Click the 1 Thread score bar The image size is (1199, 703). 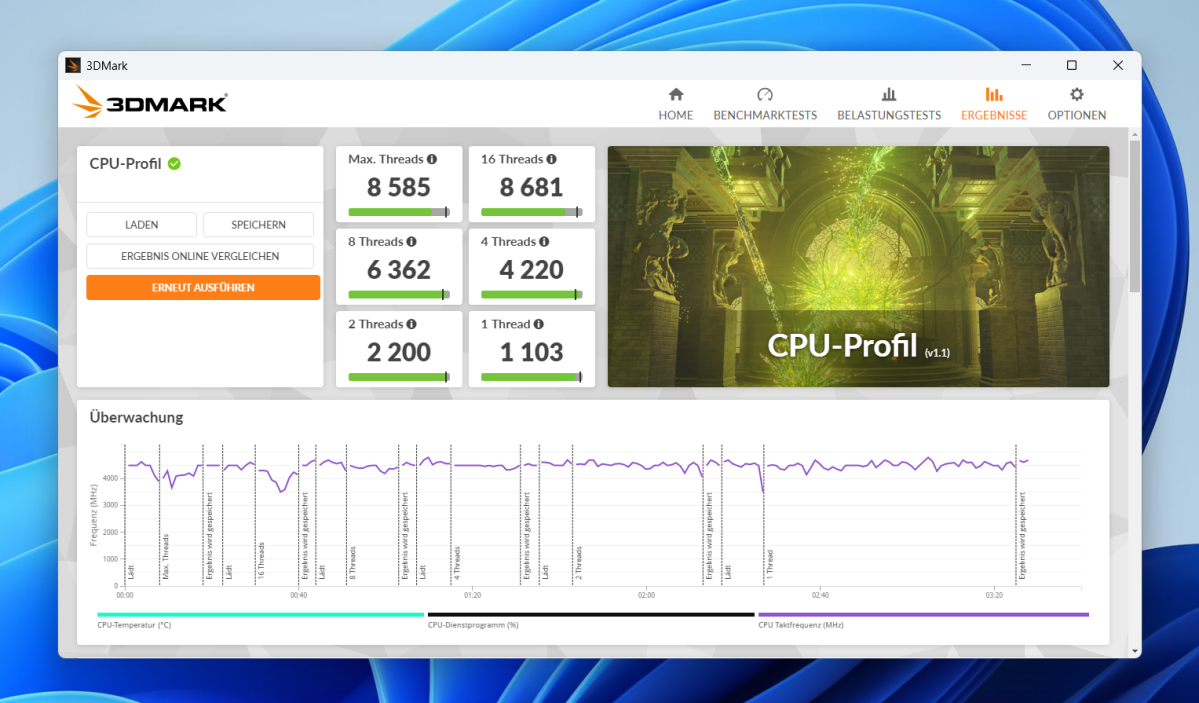pyautogui.click(x=531, y=376)
